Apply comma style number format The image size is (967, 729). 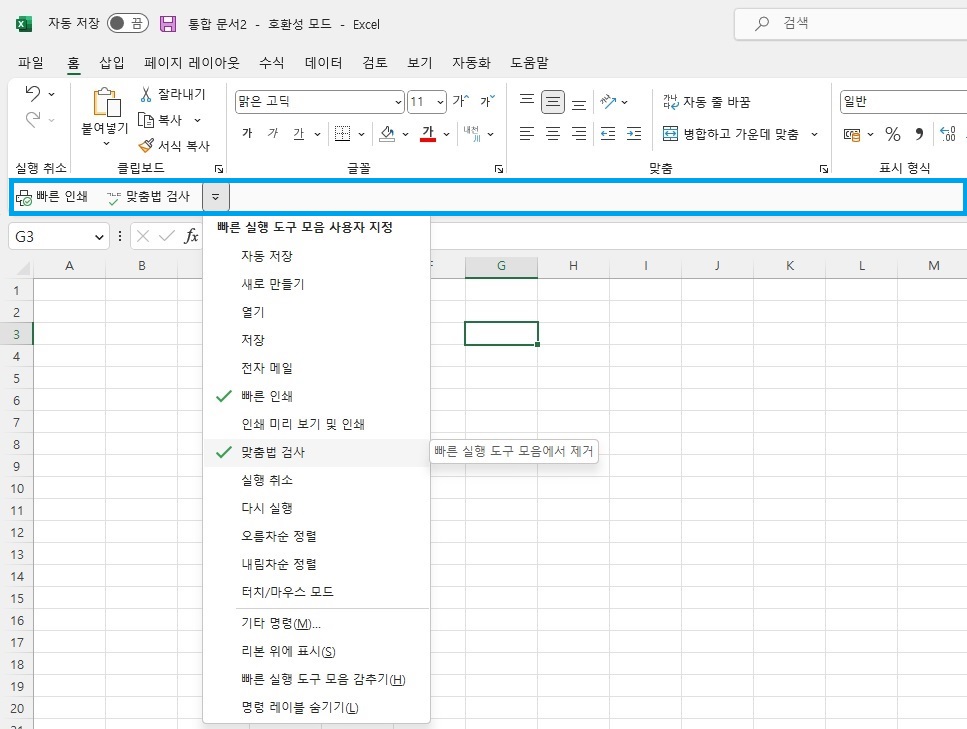(919, 134)
